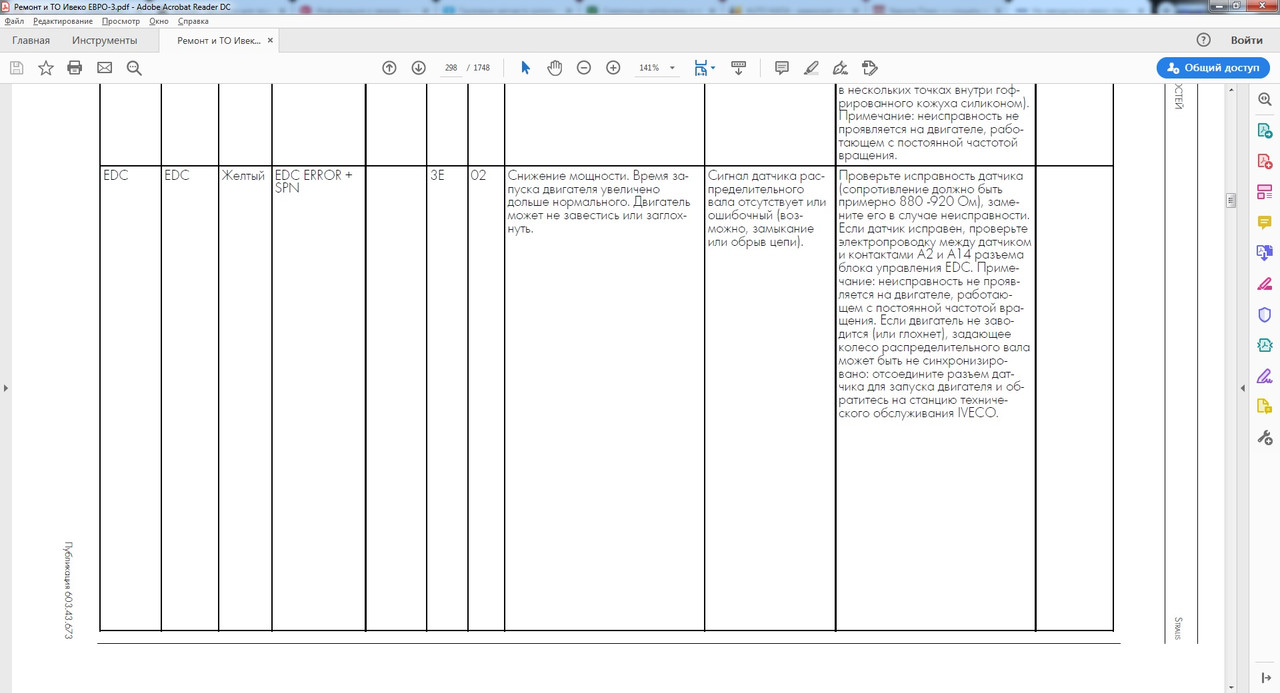Open Redact pink marker tool
The height and width of the screenshot is (693, 1280).
pyautogui.click(x=1264, y=284)
